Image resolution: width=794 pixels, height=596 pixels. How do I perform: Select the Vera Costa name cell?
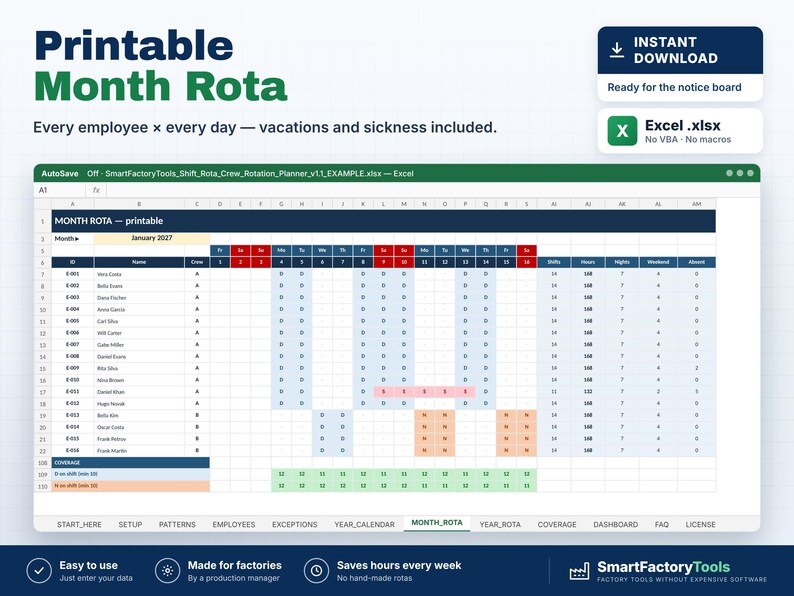pyautogui.click(x=139, y=274)
